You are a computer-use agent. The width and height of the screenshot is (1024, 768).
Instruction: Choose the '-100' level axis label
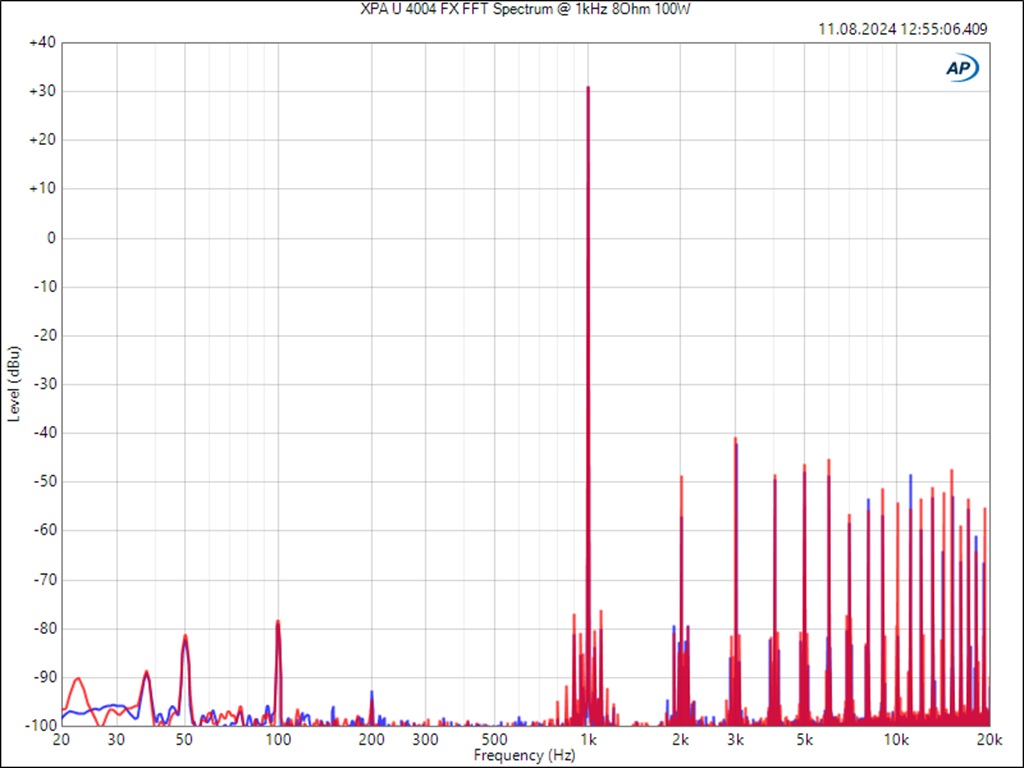point(41,726)
